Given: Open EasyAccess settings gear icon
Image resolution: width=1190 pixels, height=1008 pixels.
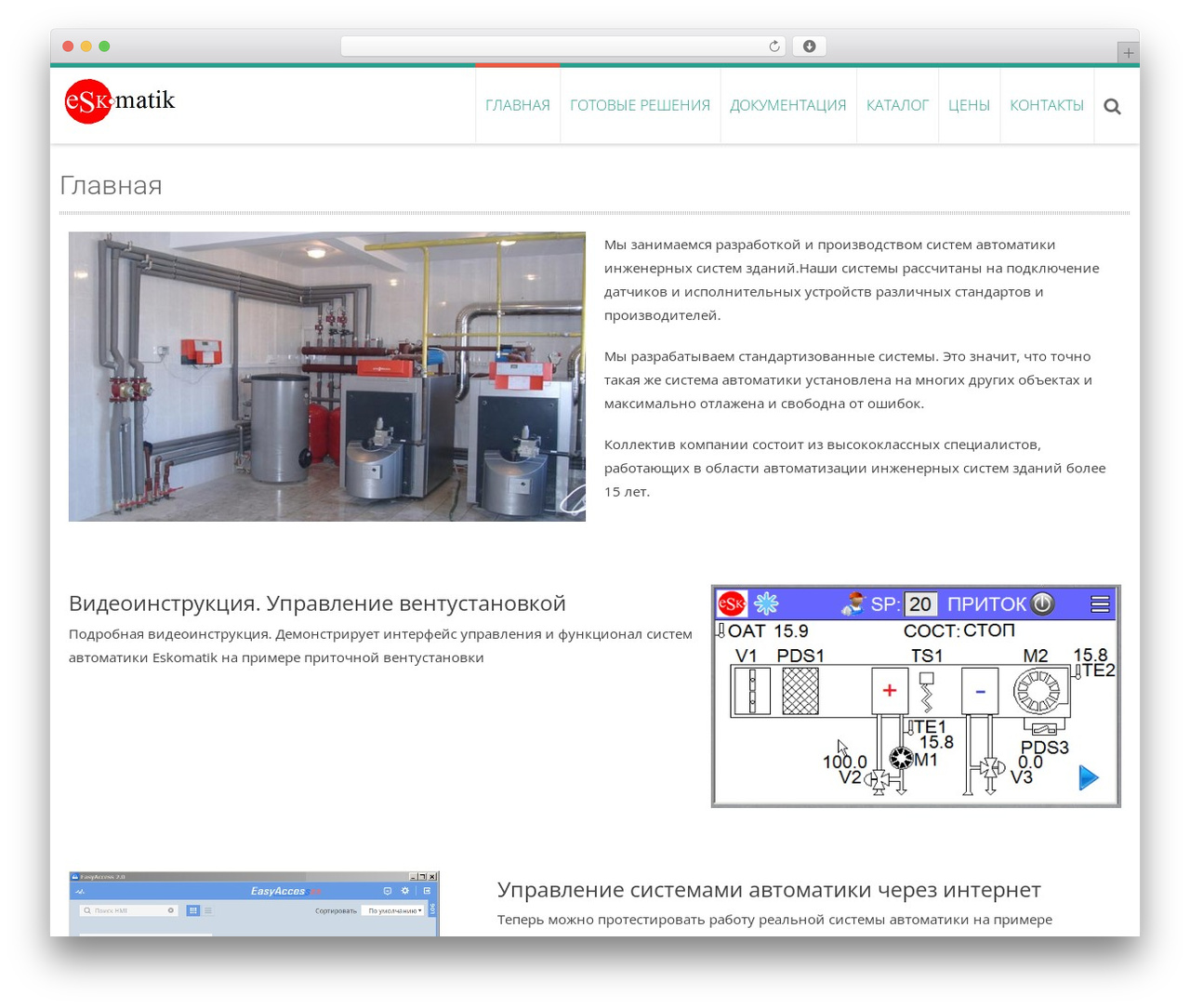Looking at the screenshot, I should (x=405, y=891).
